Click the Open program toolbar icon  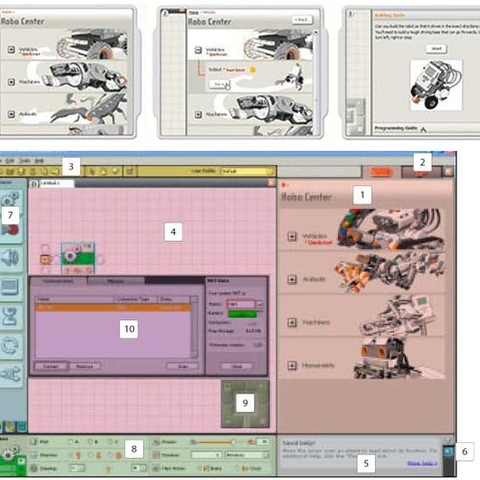point(10,172)
